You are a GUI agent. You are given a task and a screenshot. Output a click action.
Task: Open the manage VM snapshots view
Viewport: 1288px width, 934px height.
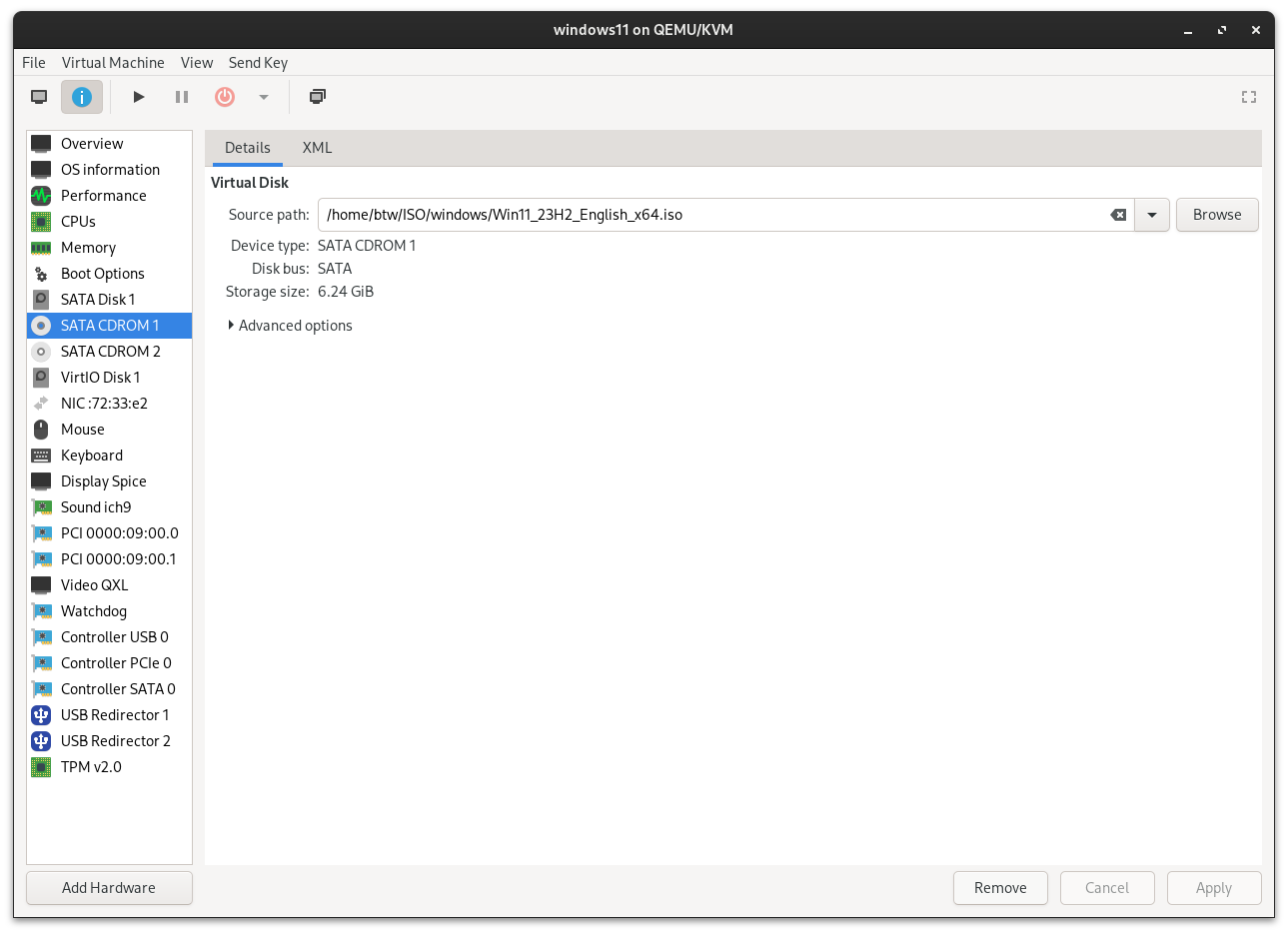point(318,97)
